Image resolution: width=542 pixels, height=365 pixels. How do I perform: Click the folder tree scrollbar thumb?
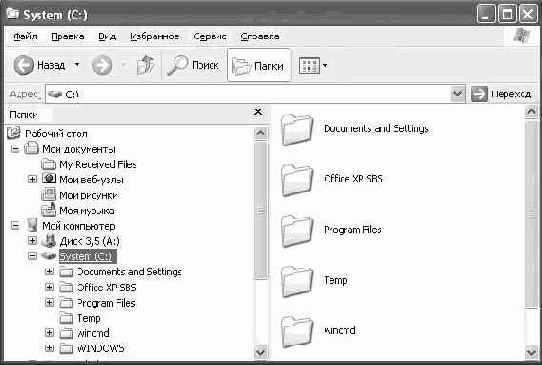(261, 211)
